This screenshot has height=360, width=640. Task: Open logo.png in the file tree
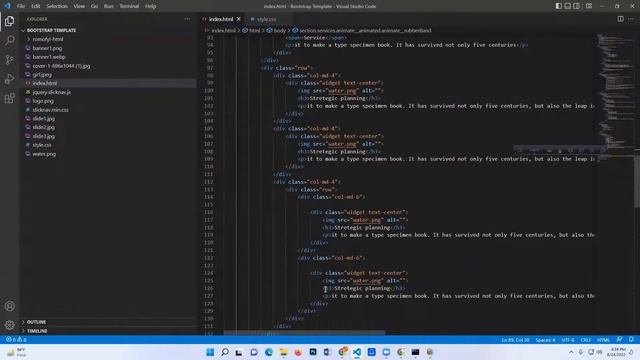tap(43, 101)
